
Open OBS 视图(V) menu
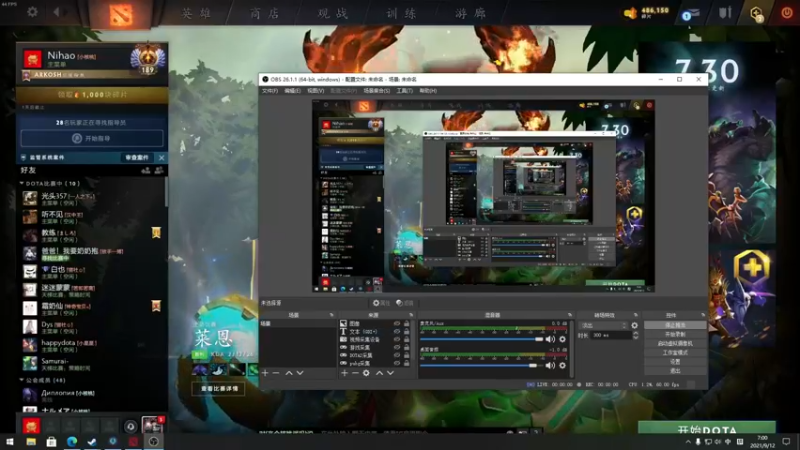coord(315,91)
